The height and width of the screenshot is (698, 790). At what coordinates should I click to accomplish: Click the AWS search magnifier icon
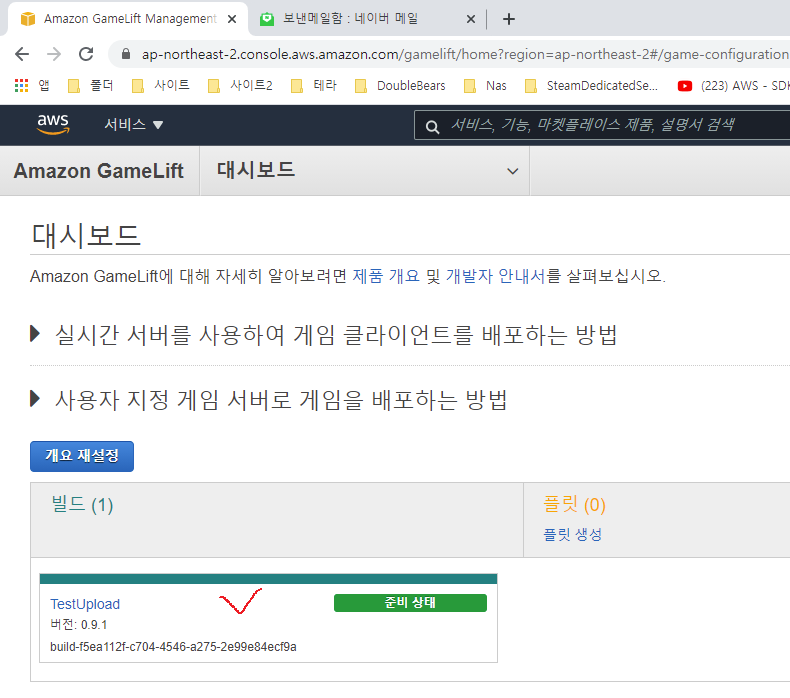pos(432,126)
